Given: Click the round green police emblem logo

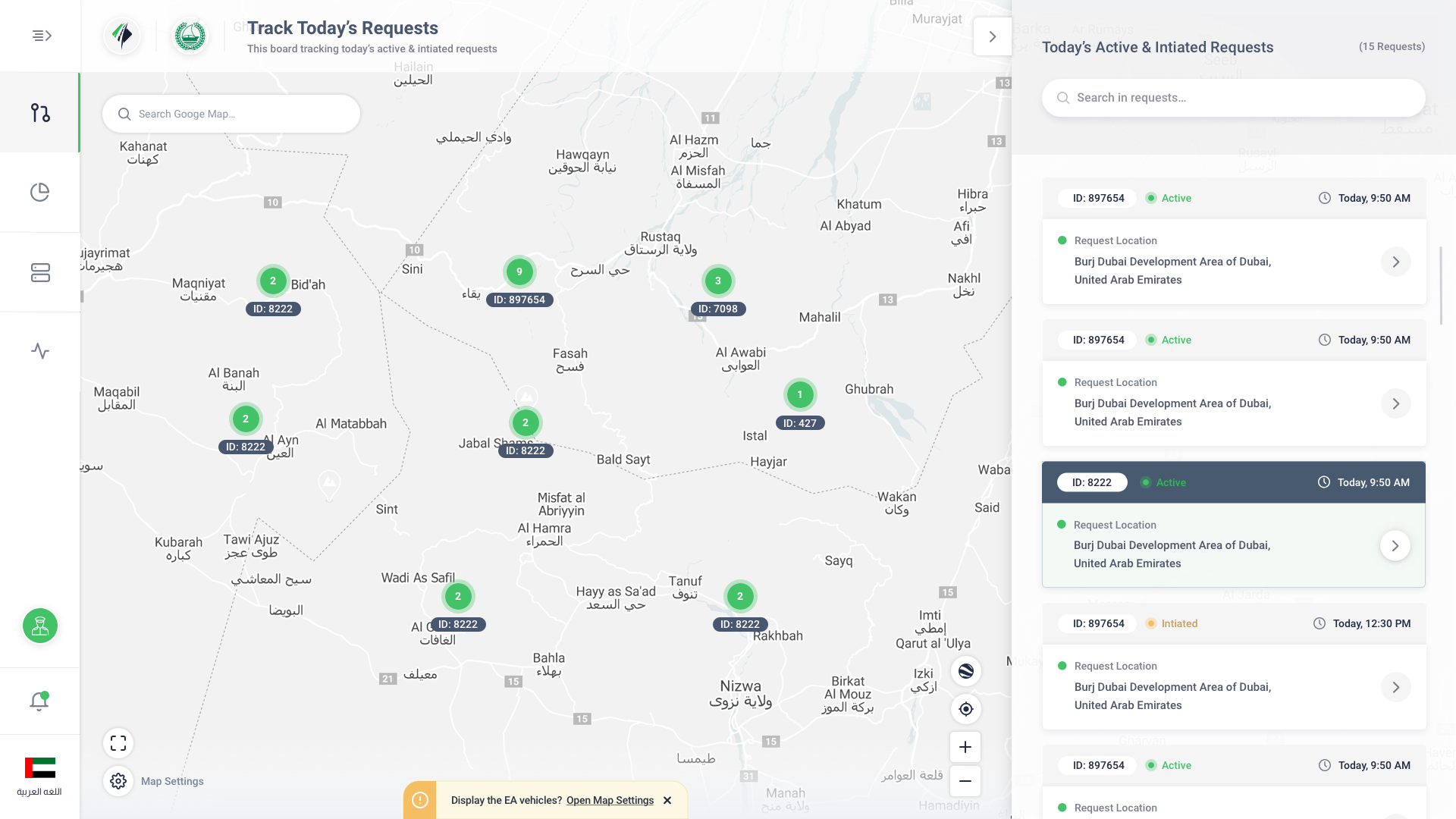Looking at the screenshot, I should (x=190, y=36).
